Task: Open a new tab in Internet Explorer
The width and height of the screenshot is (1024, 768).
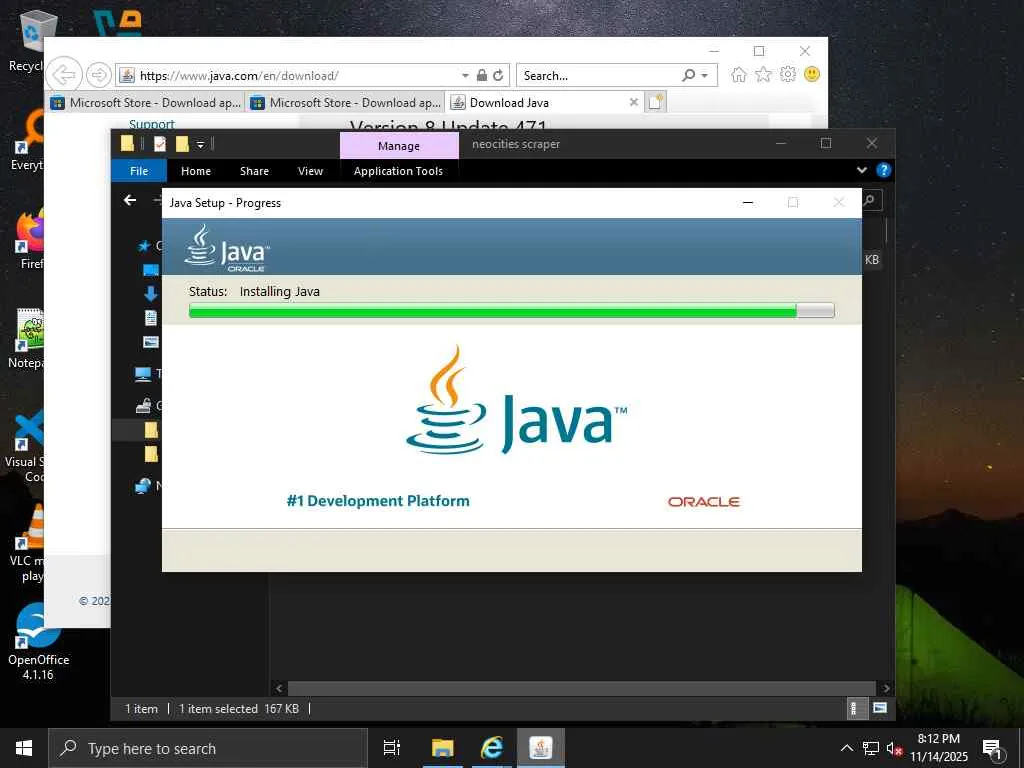Action: 656,102
